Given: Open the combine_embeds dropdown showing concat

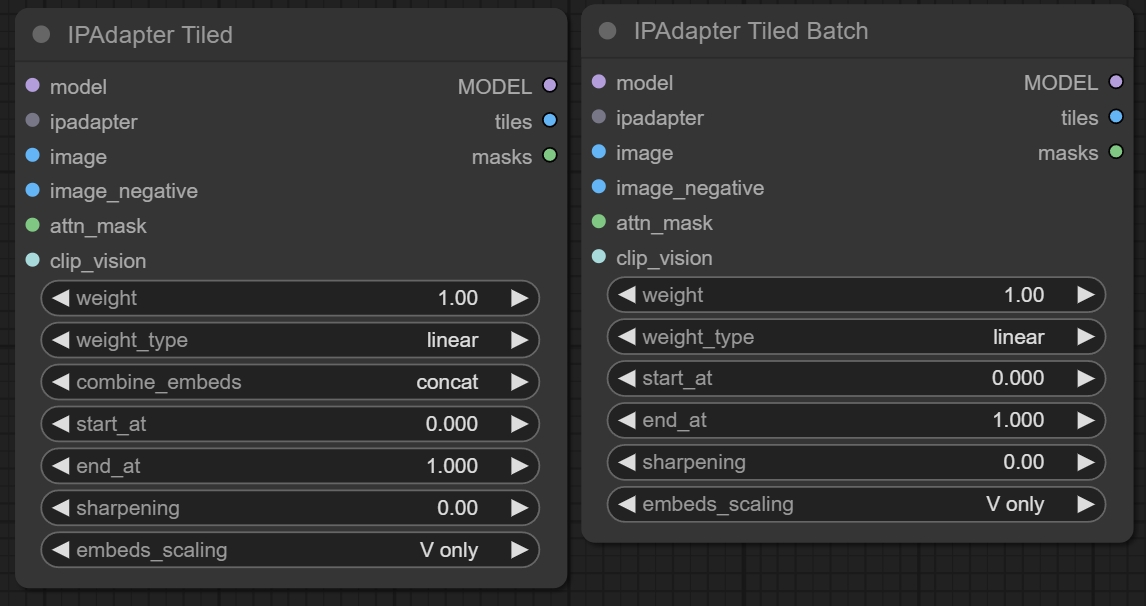Looking at the screenshot, I should point(290,382).
